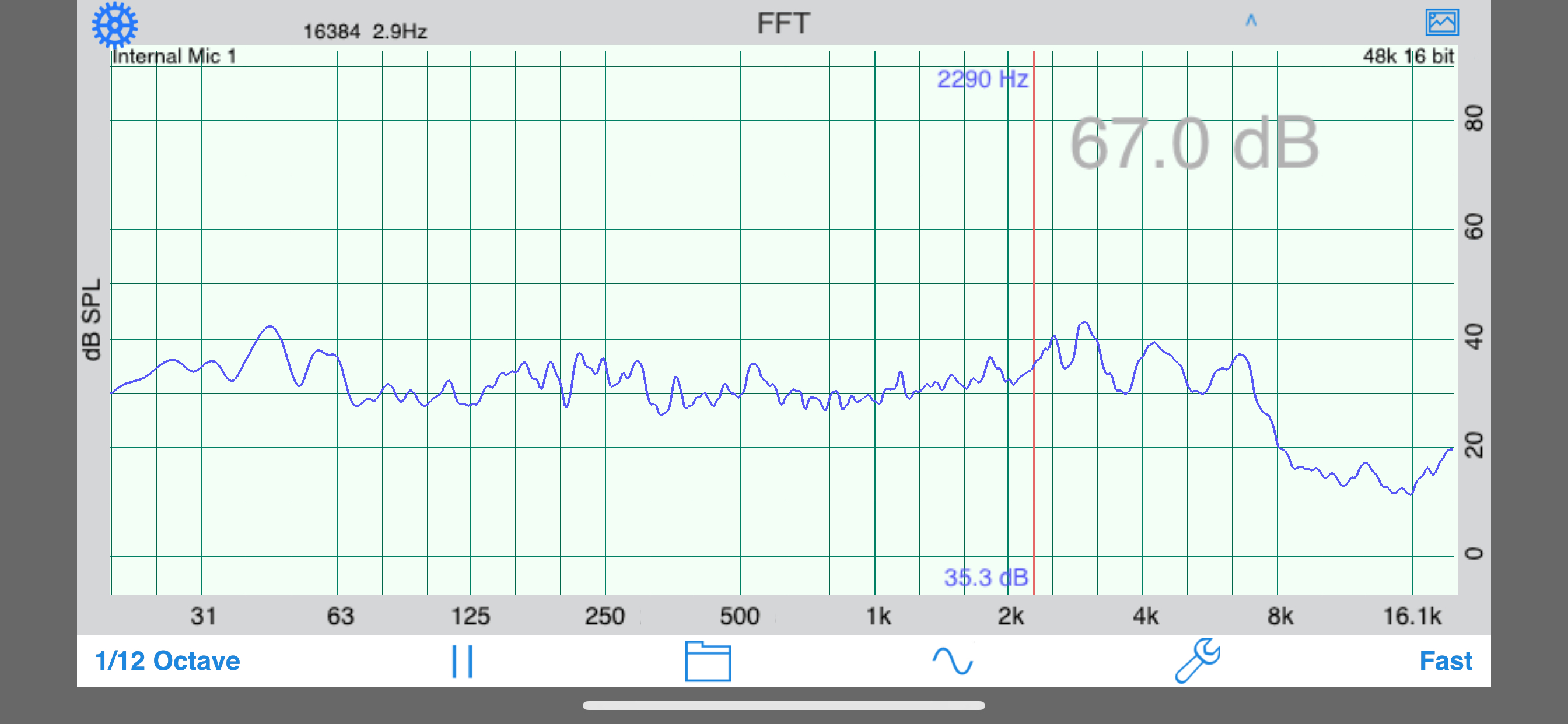Tap the 48k 16 bit sample rate indicator

1410,57
